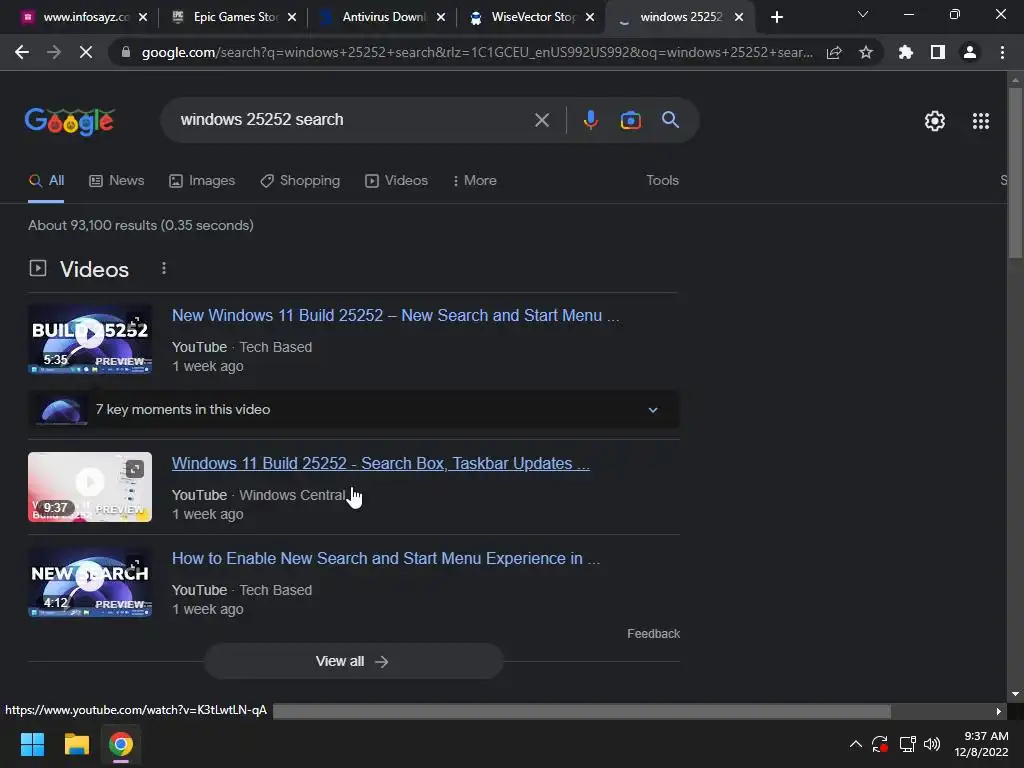Click the horizontal scrollbar at bottom

point(581,711)
